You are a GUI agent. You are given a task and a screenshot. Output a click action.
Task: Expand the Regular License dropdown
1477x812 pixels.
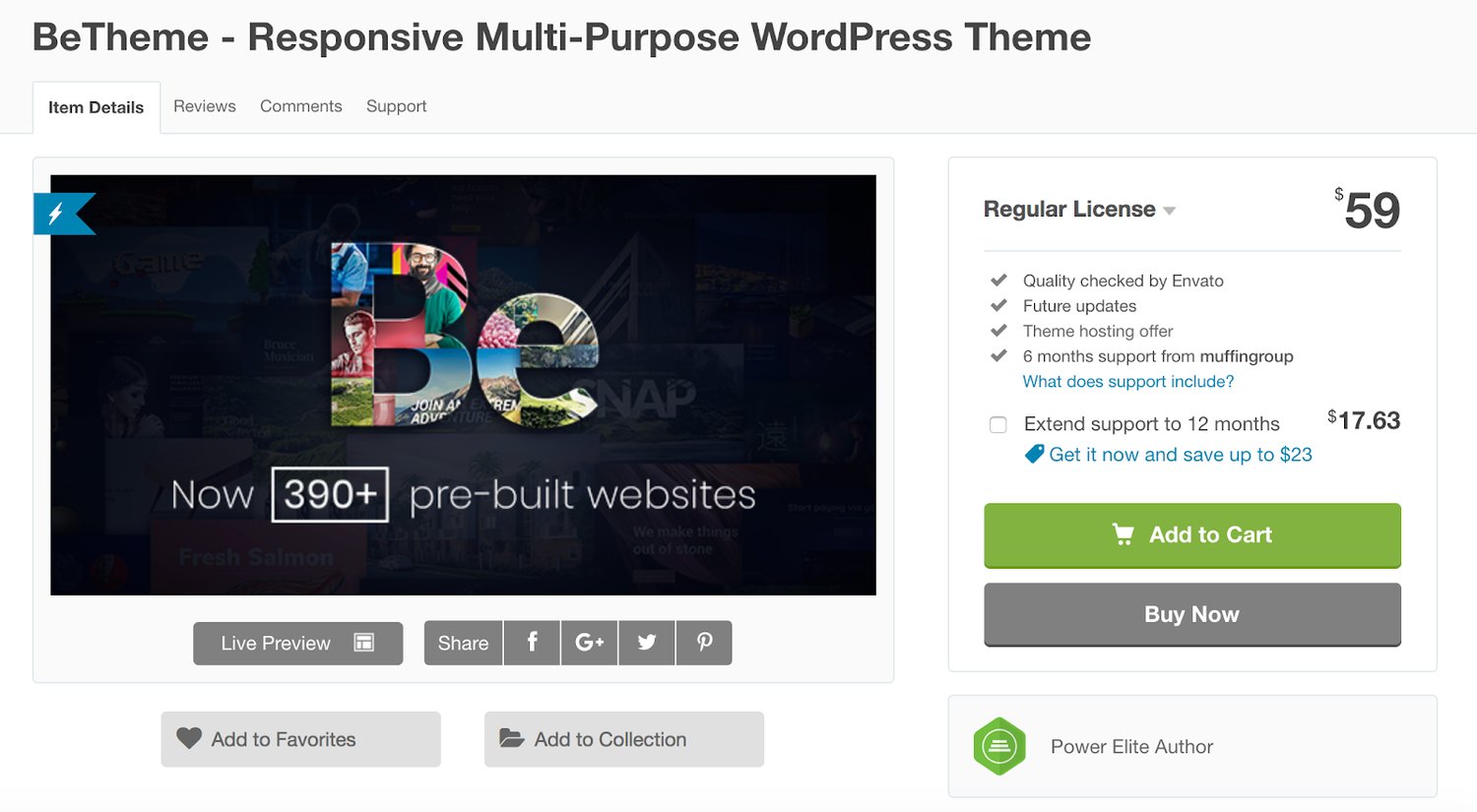[x=1079, y=209]
